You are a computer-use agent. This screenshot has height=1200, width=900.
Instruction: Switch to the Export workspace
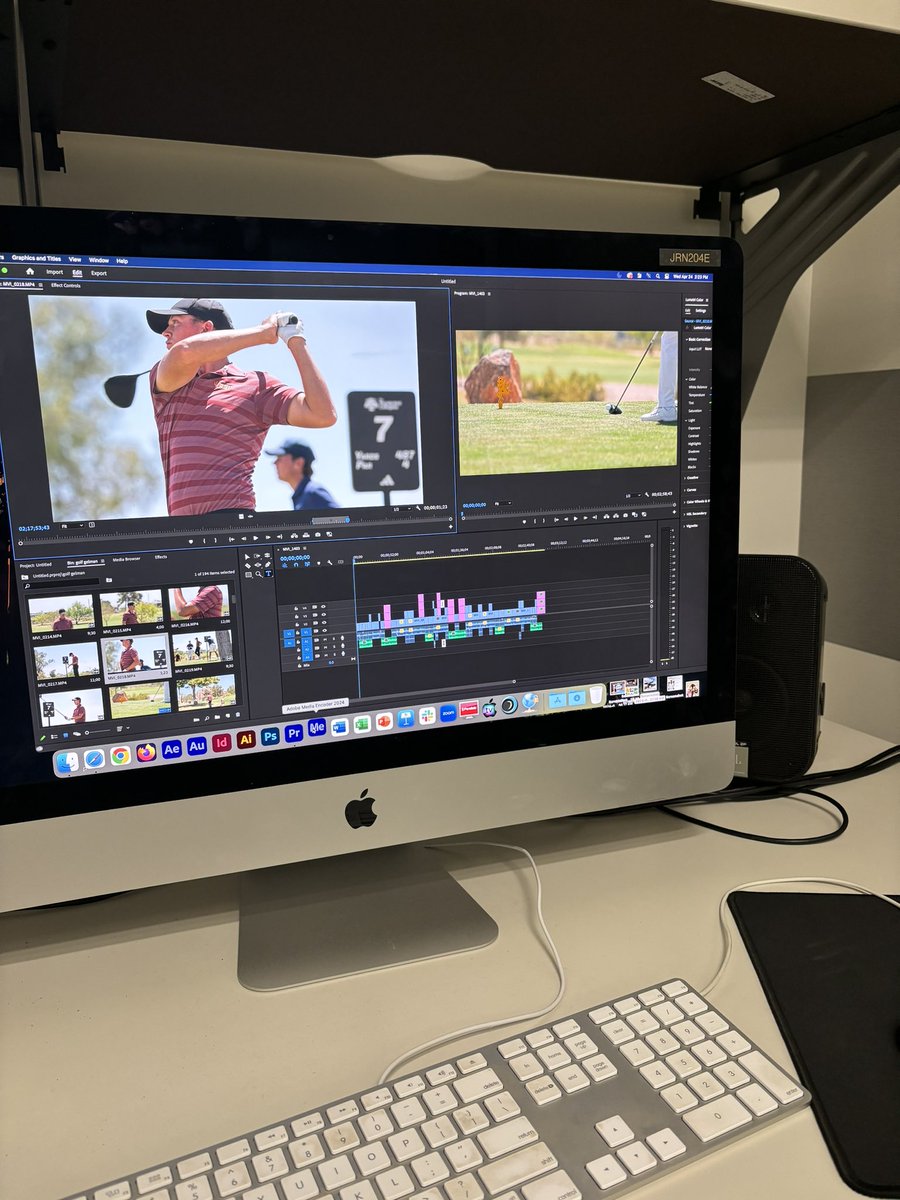pyautogui.click(x=99, y=273)
